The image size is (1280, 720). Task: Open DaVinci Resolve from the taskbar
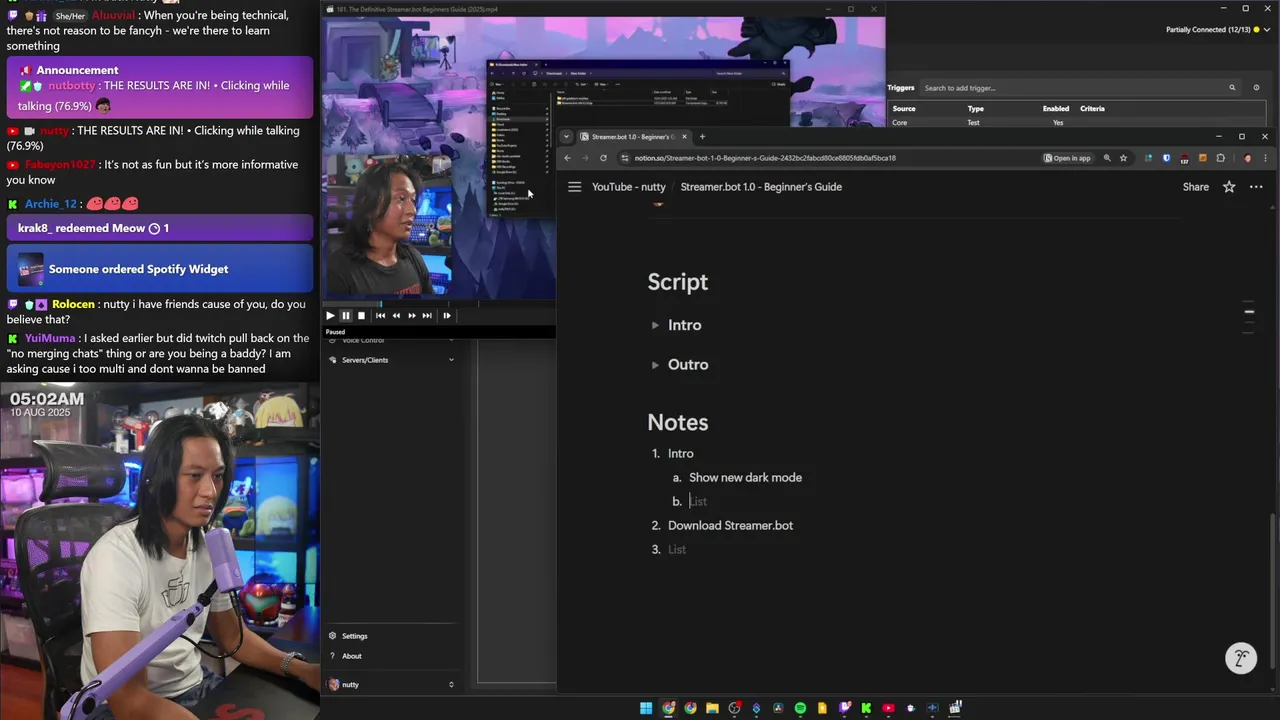coord(778,708)
